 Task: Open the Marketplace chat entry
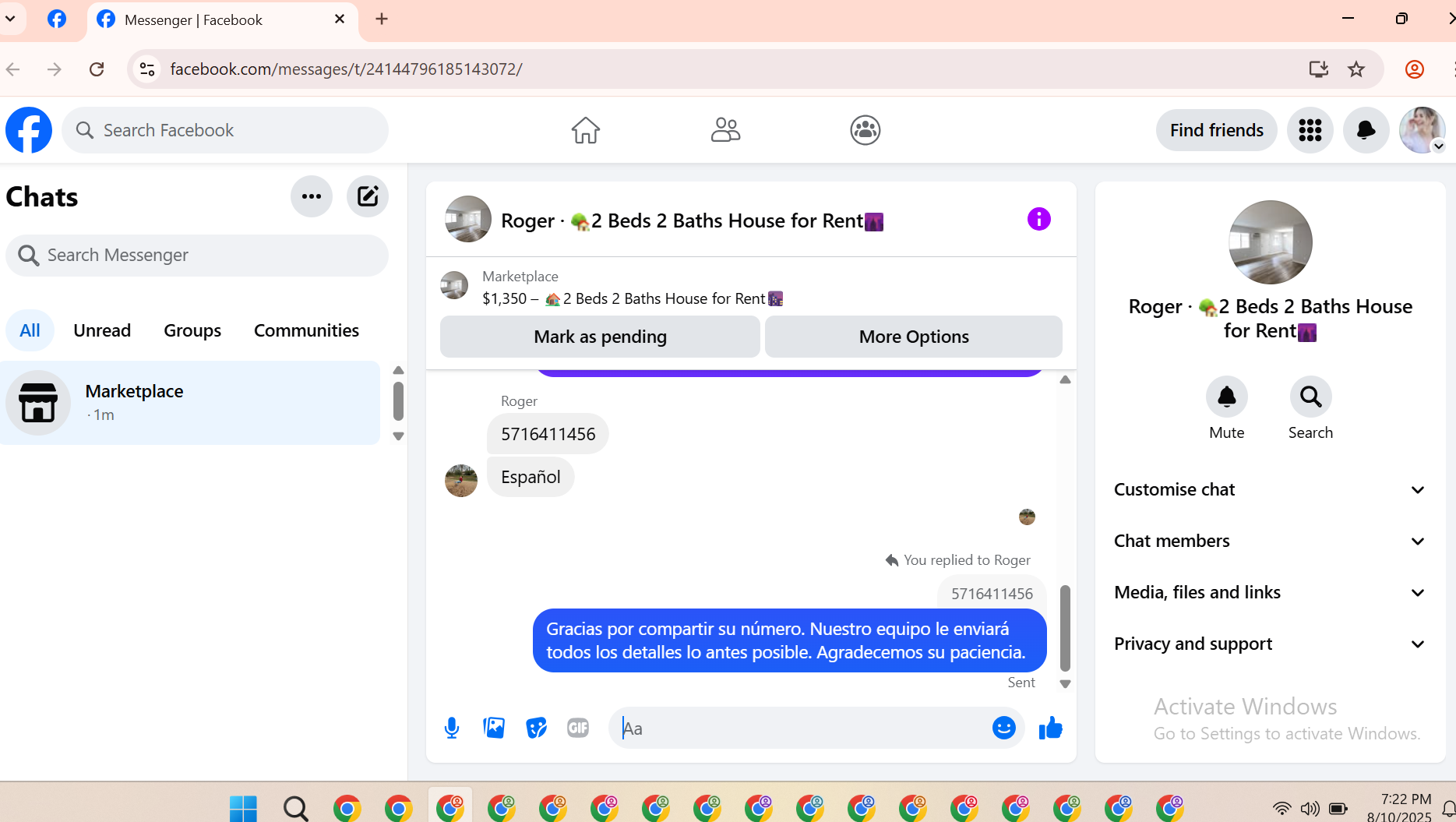point(190,403)
